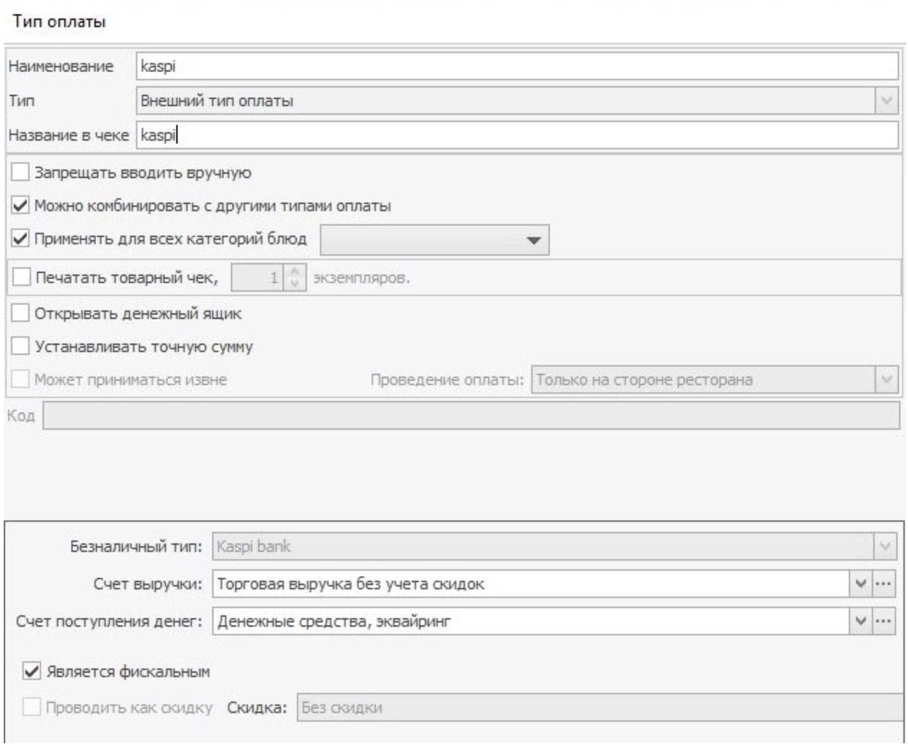Expand Счет выручки dropdown arrow
Viewport: 908px width, 746px height.
point(861,584)
